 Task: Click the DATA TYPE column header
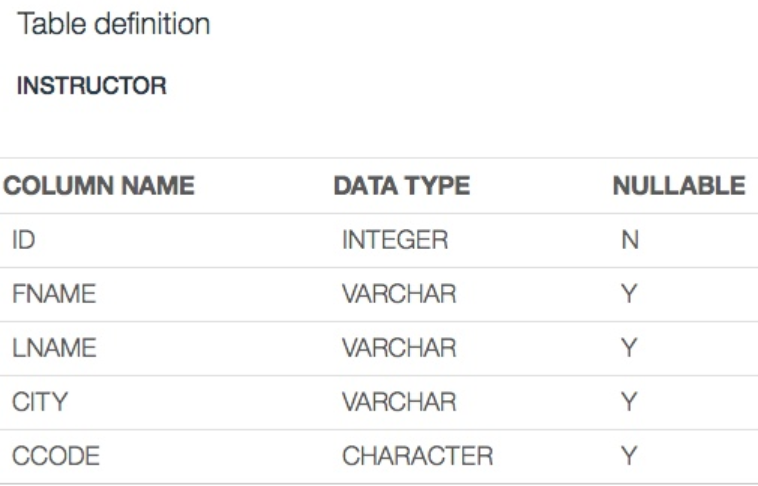pyautogui.click(x=401, y=186)
